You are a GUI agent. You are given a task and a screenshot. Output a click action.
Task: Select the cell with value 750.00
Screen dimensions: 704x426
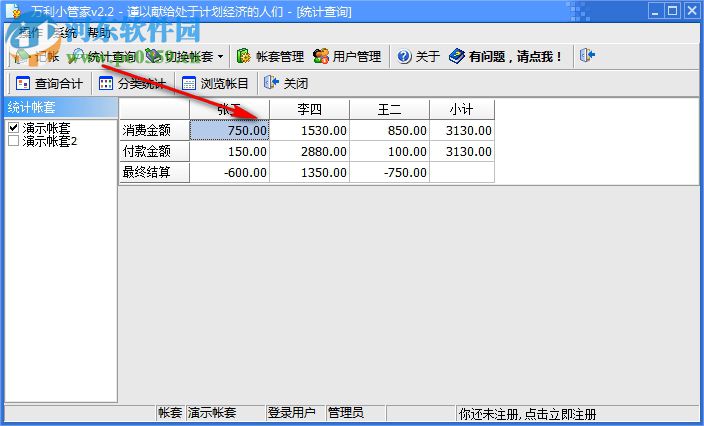pos(229,131)
